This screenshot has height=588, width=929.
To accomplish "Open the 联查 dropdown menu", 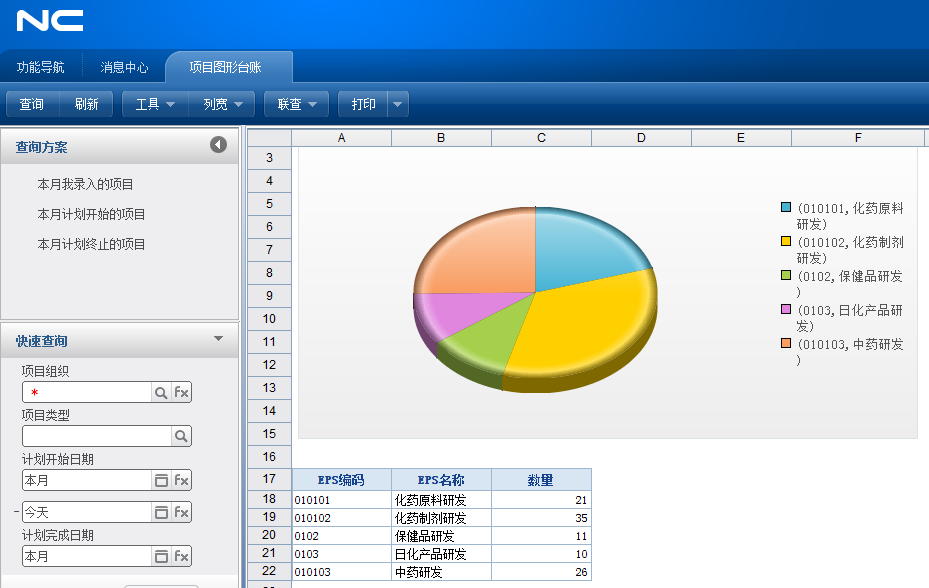I will [296, 104].
